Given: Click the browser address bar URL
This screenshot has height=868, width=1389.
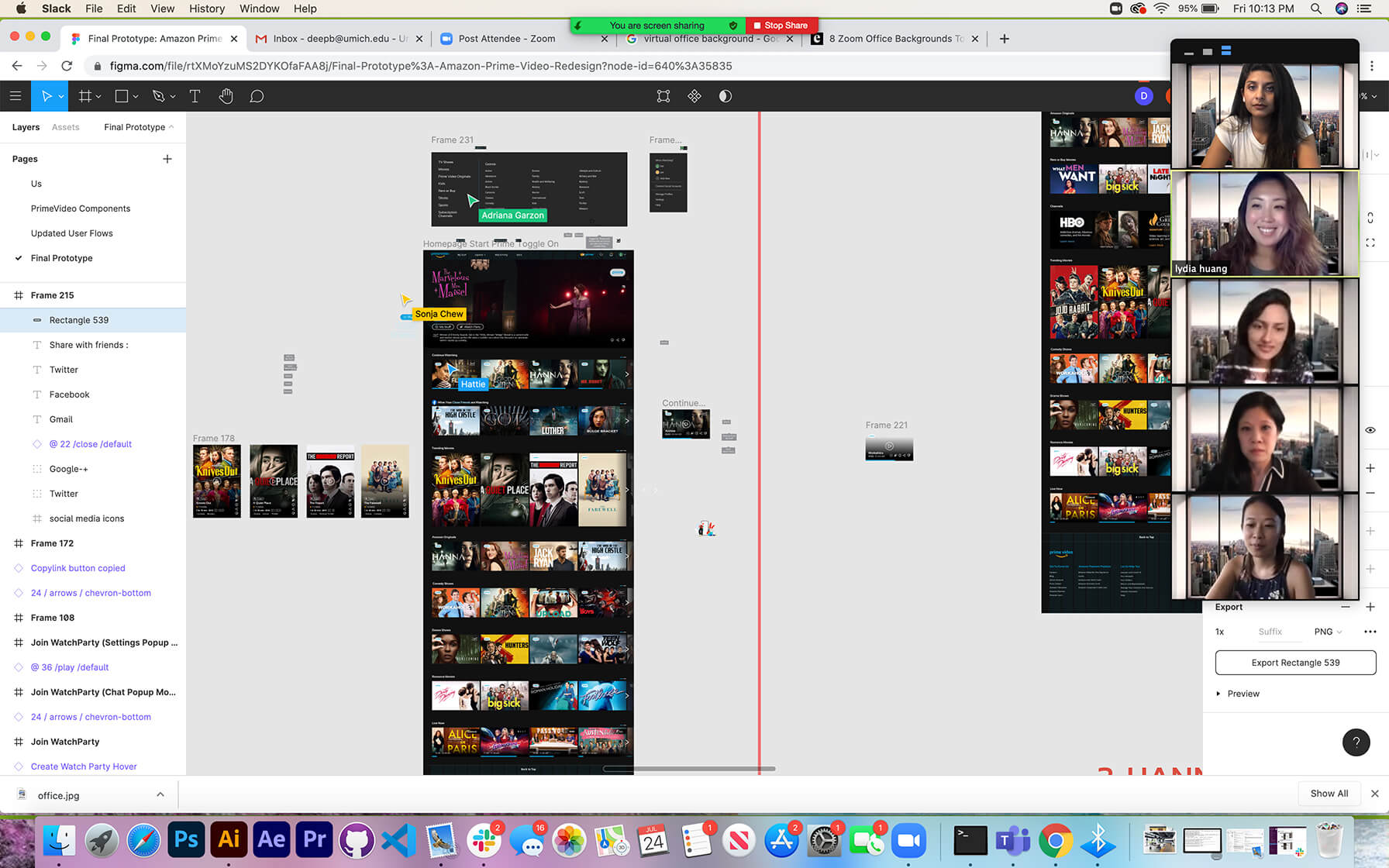Looking at the screenshot, I should click(421, 66).
